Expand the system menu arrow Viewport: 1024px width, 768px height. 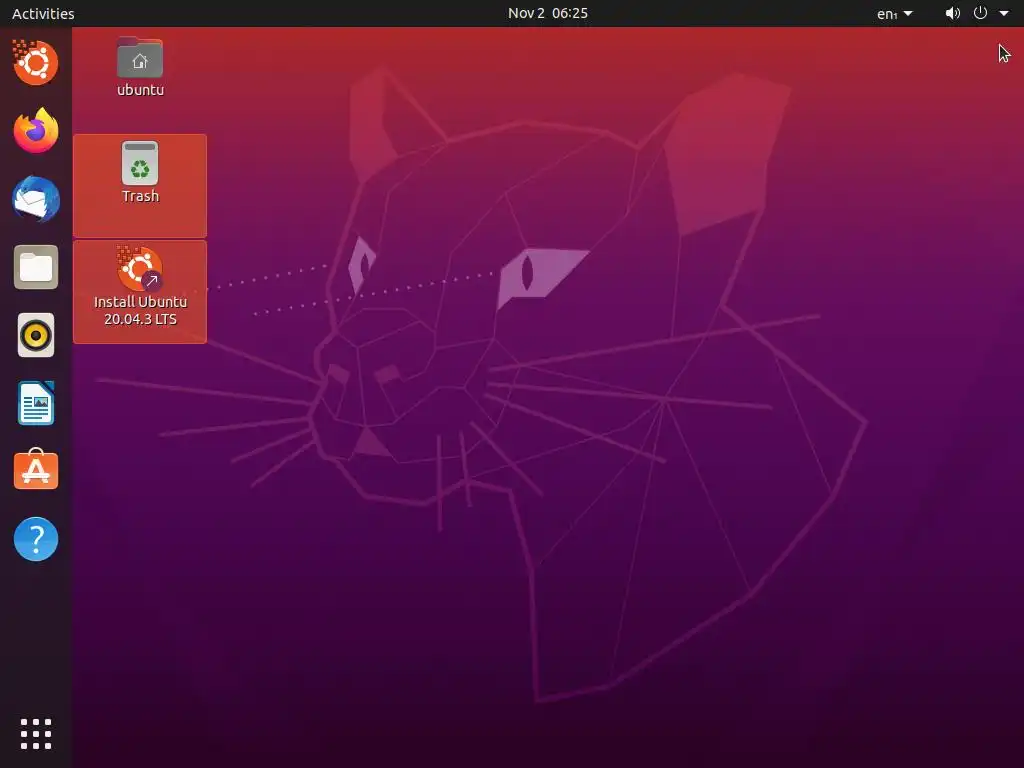pos(1004,13)
